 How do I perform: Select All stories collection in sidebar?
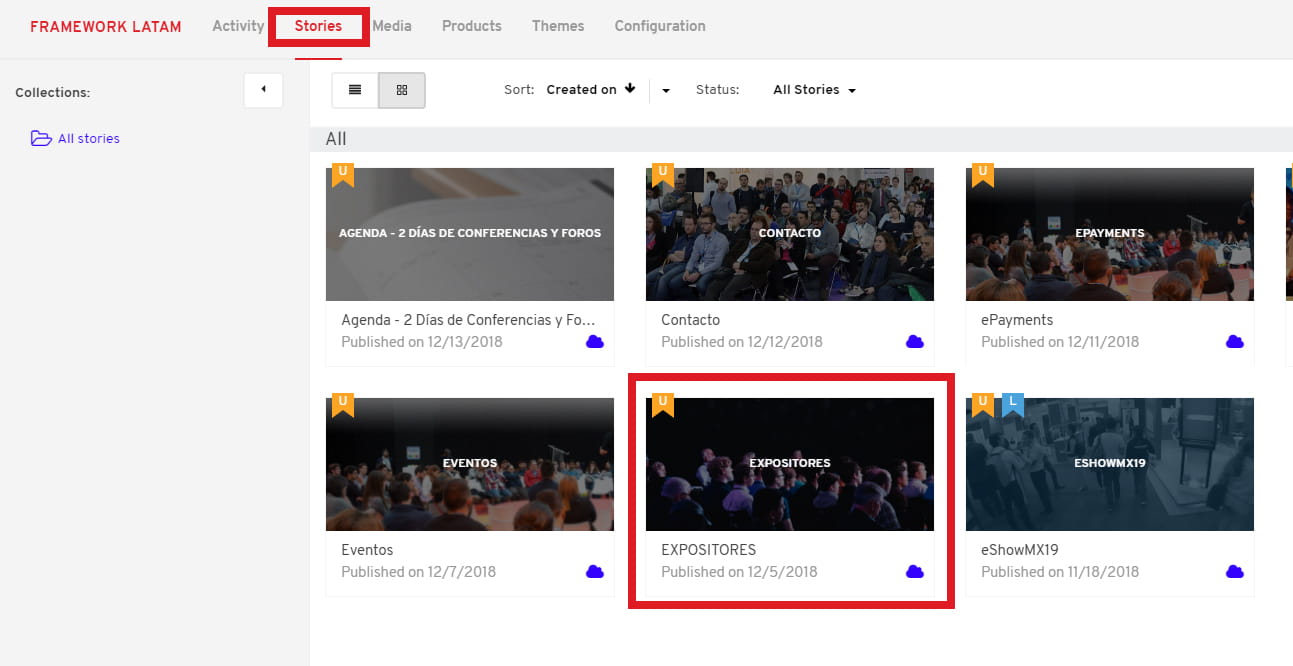click(88, 139)
